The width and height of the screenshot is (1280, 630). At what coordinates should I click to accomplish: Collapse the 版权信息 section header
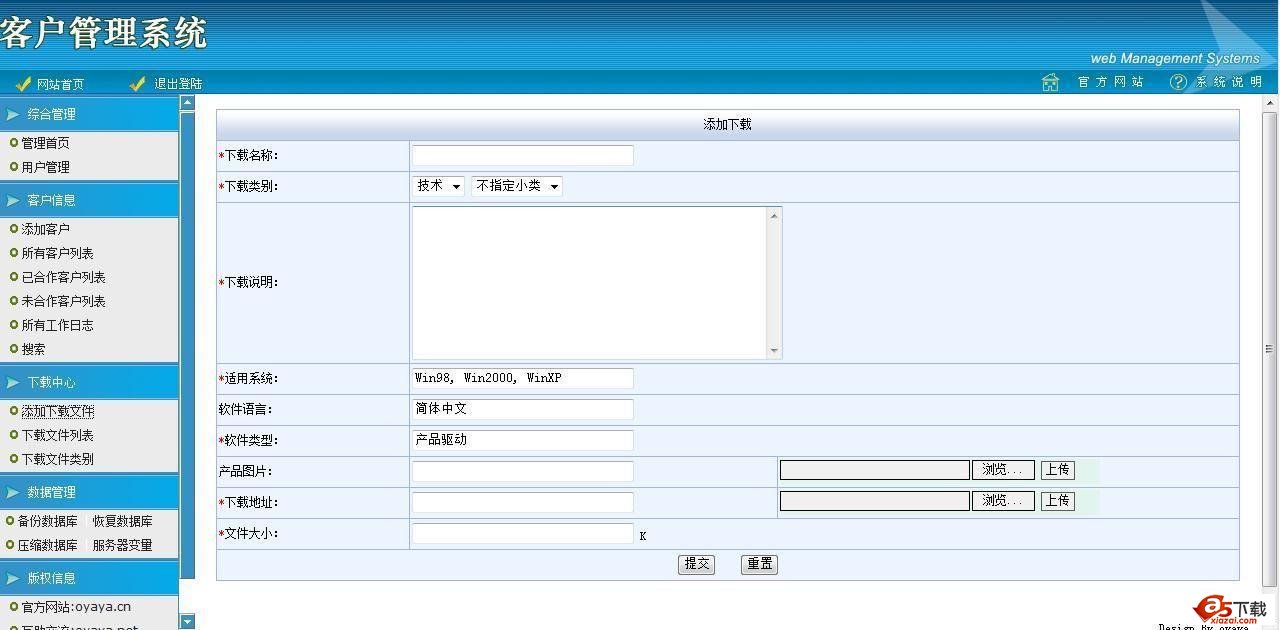coord(89,578)
